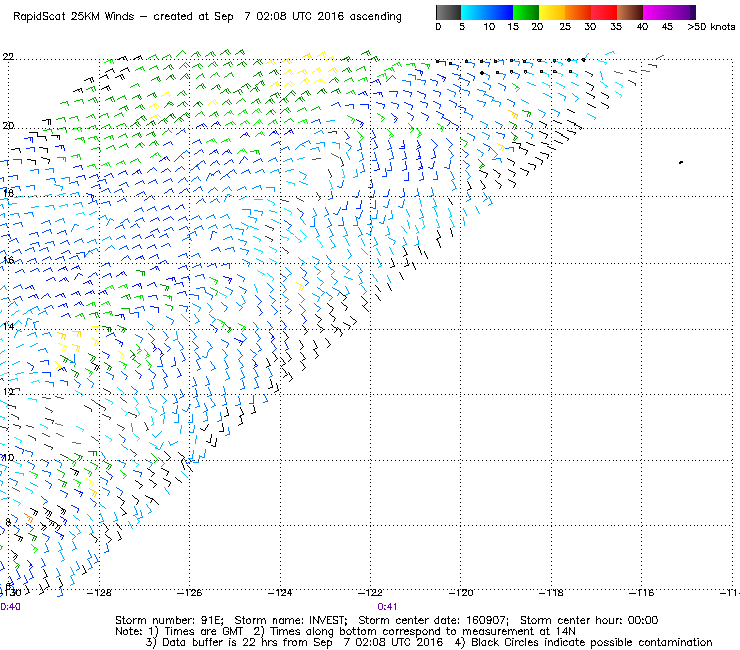Click the longitude label '-128'
This screenshot has width=740, height=650.
coord(99,592)
